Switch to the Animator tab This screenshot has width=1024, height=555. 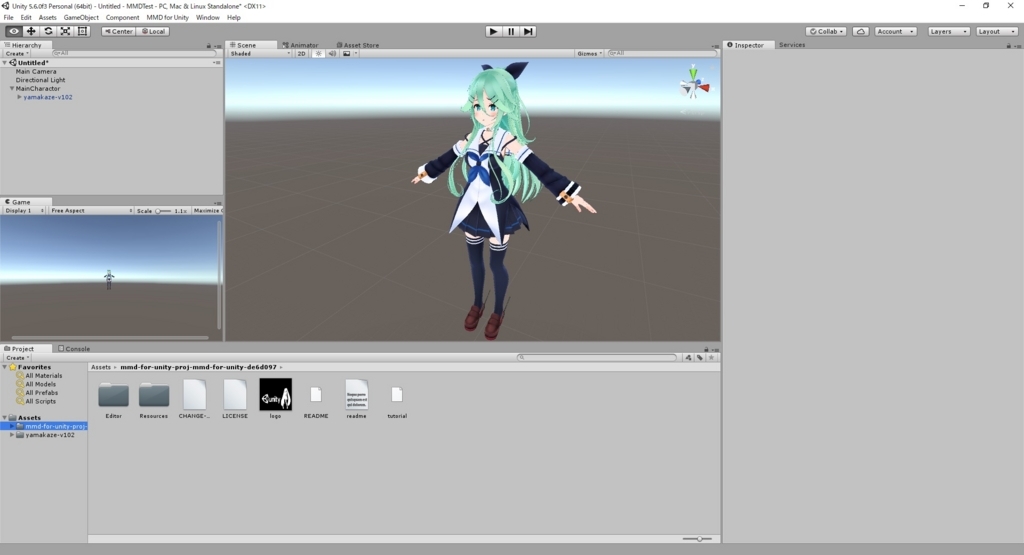pyautogui.click(x=300, y=45)
